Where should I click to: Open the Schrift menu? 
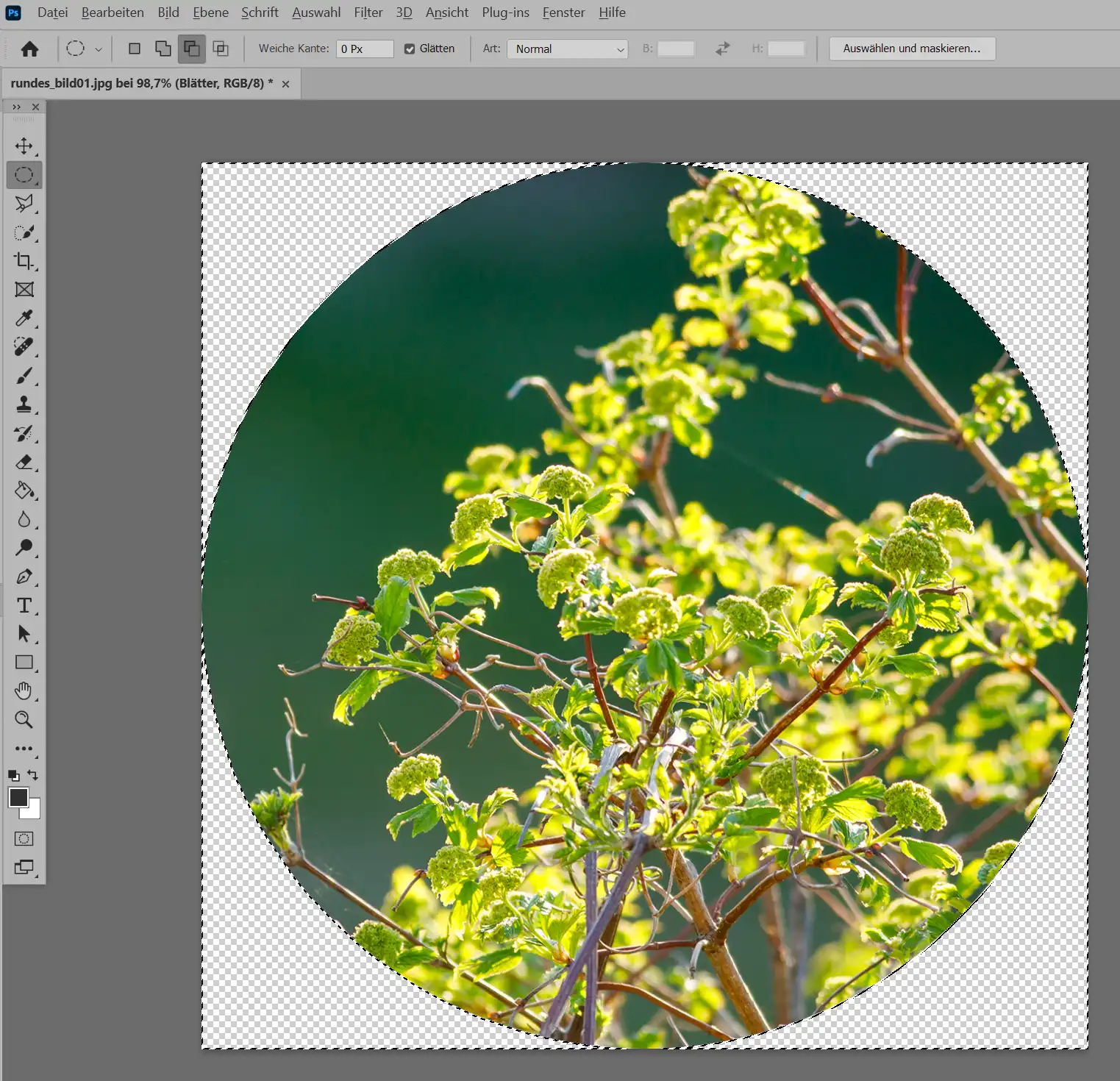260,13
